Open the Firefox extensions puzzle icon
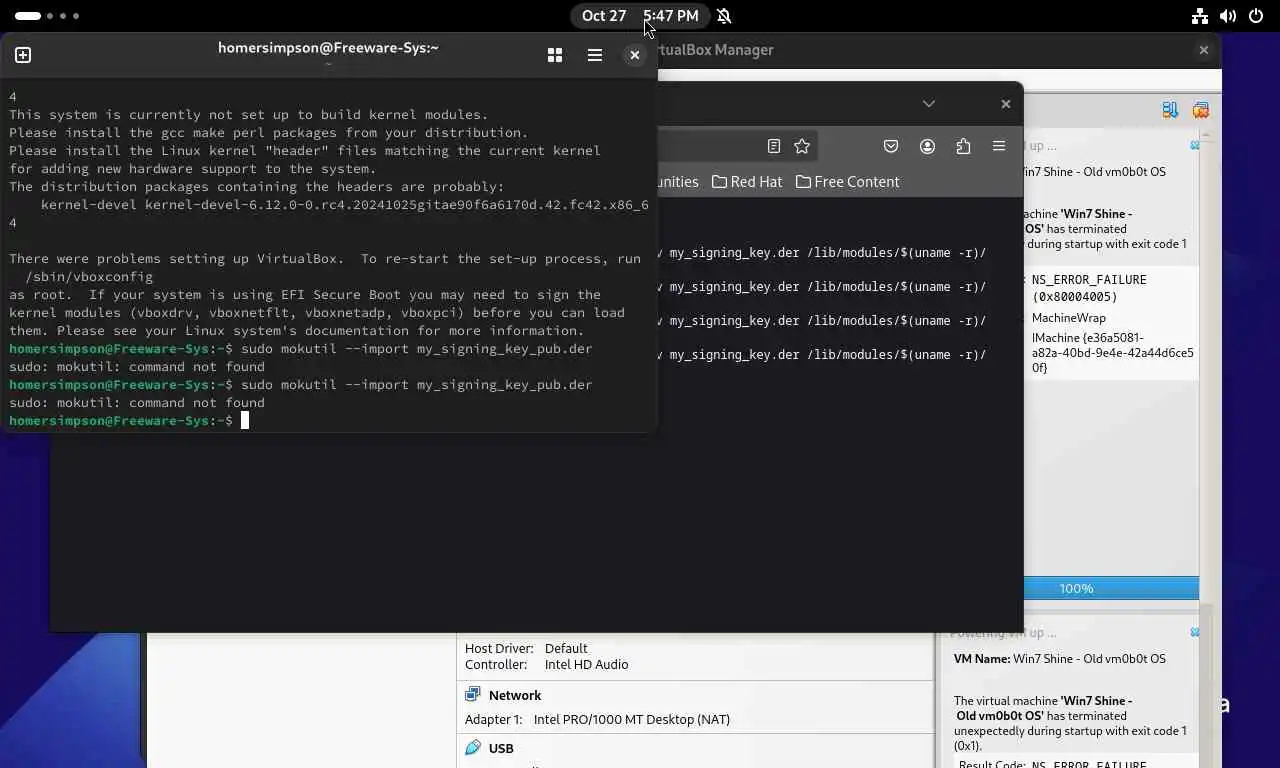This screenshot has width=1280, height=768. click(963, 146)
